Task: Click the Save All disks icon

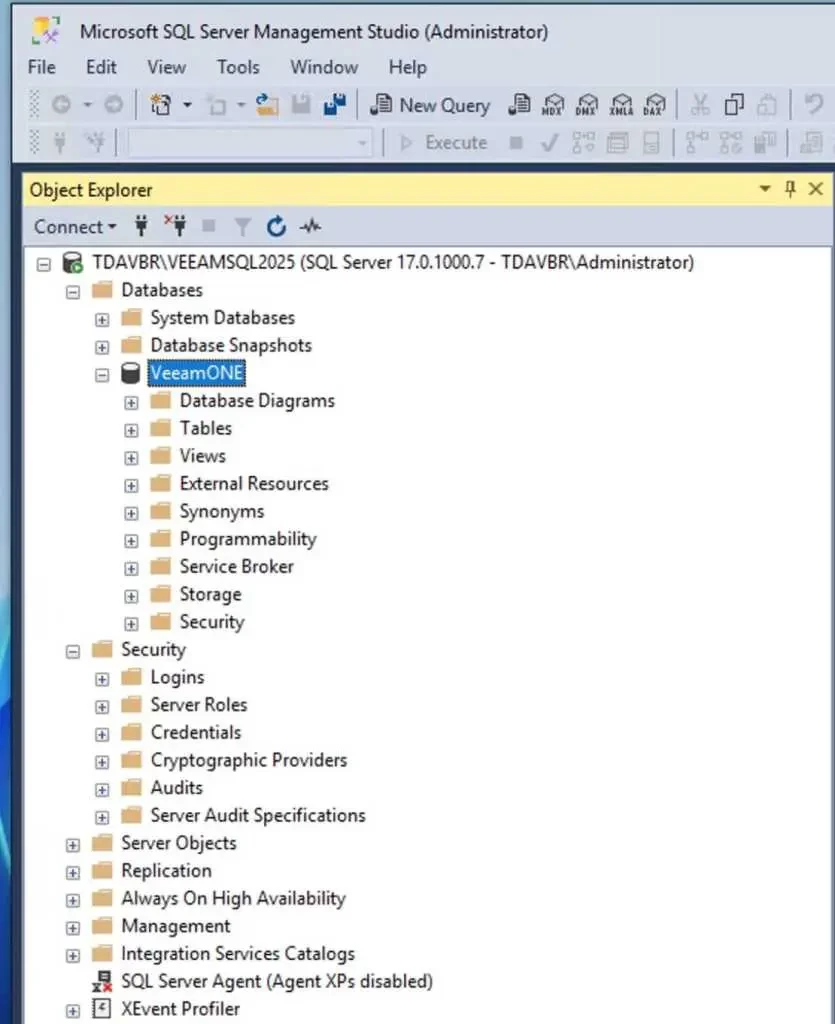Action: coord(335,104)
